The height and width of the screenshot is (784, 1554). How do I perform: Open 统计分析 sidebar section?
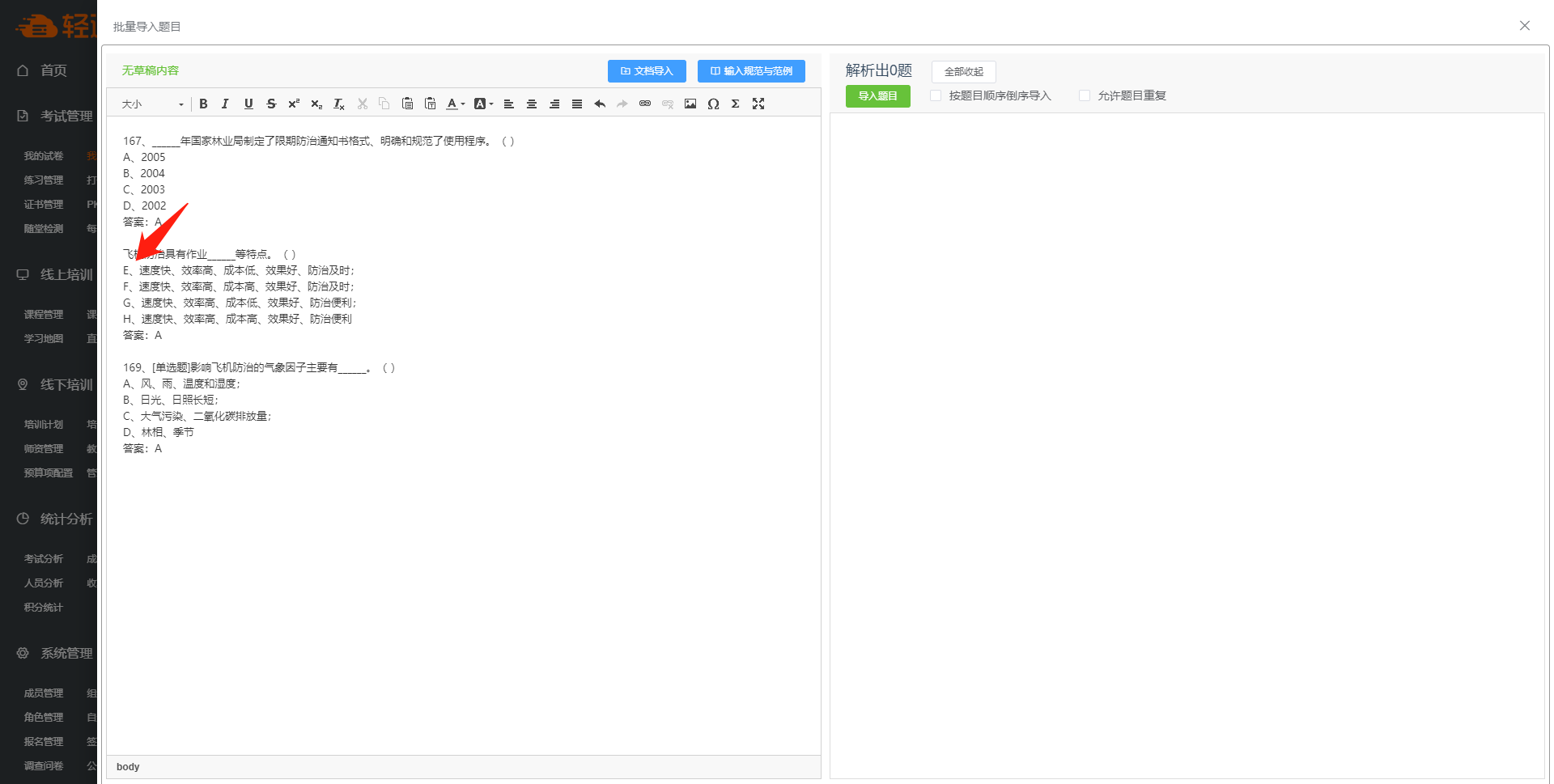coord(65,519)
